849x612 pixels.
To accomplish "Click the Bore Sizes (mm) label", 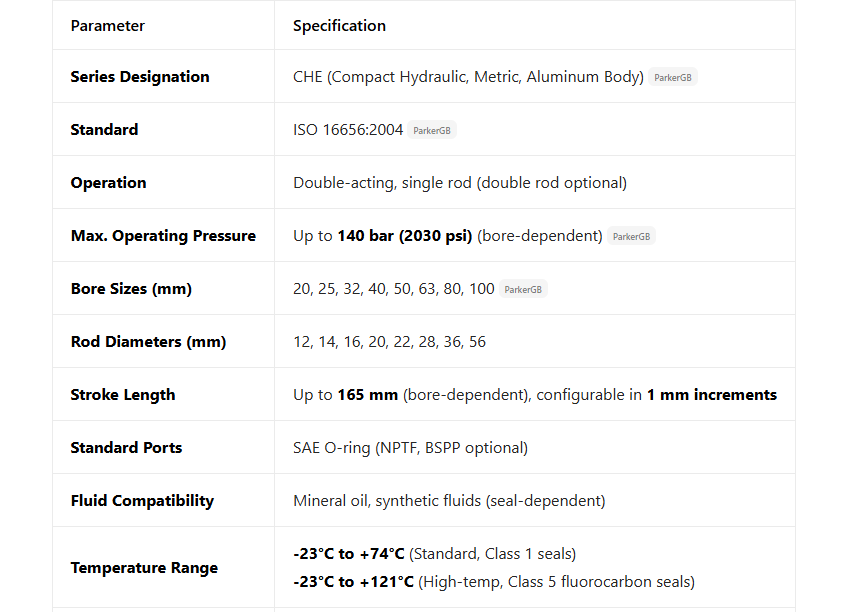I will click(x=131, y=289).
